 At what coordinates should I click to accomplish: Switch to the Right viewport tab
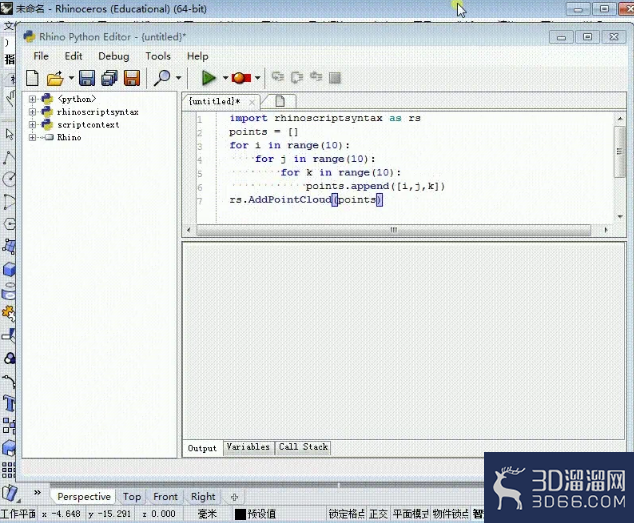coord(203,497)
